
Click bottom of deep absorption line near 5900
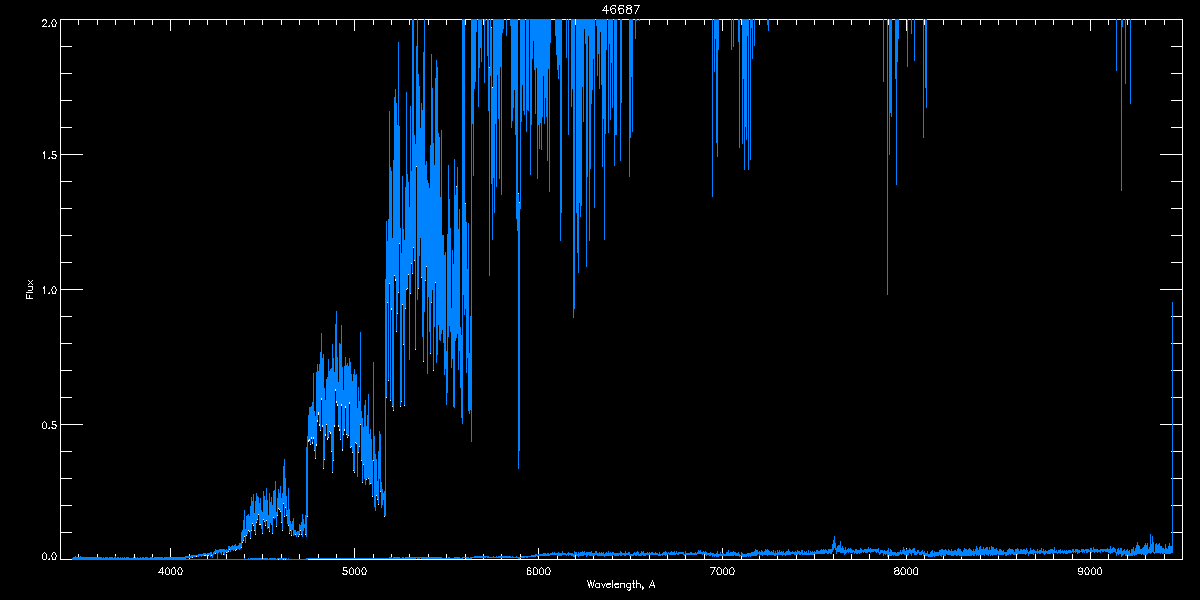518,466
